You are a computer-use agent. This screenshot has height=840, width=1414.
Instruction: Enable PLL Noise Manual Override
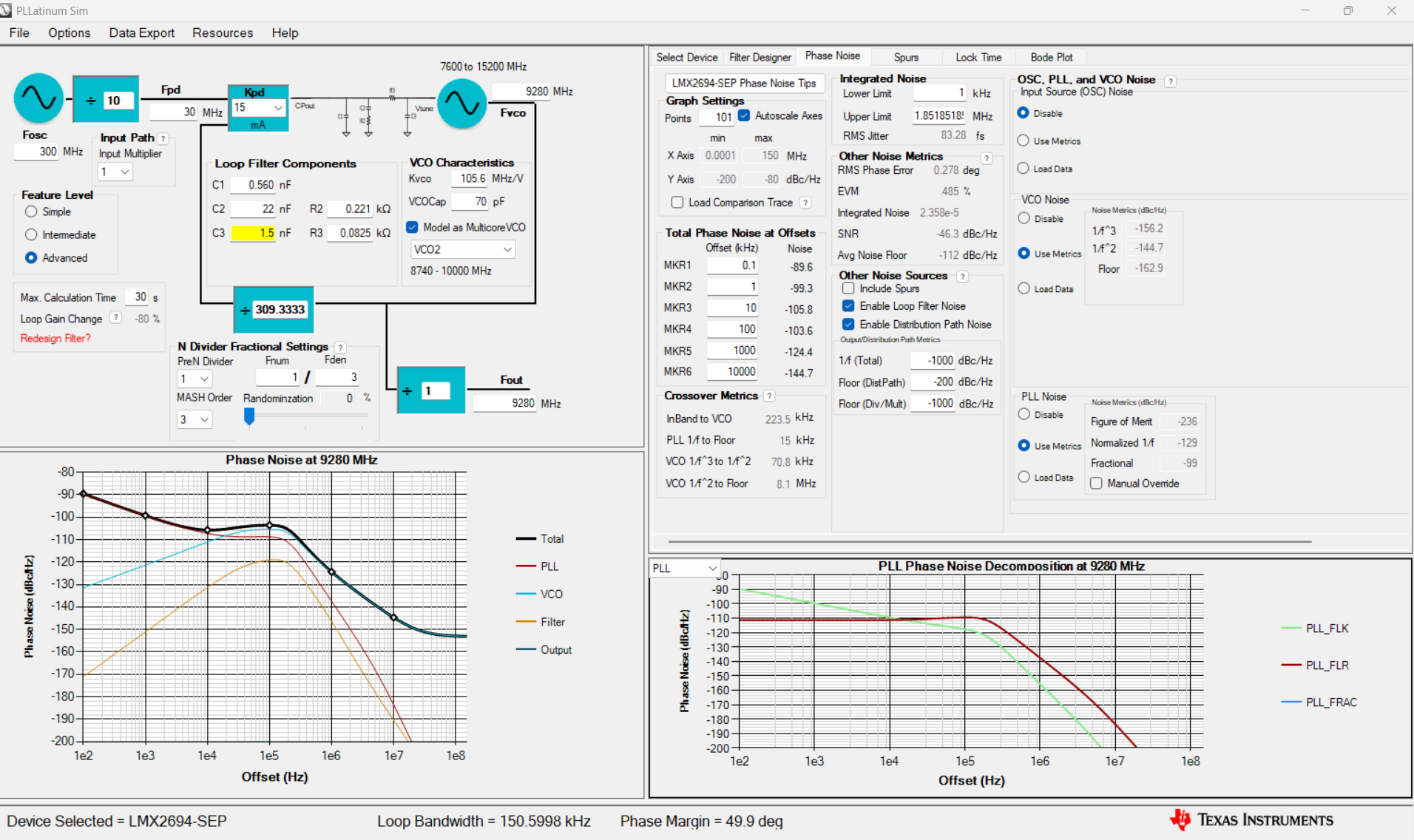[x=1096, y=483]
